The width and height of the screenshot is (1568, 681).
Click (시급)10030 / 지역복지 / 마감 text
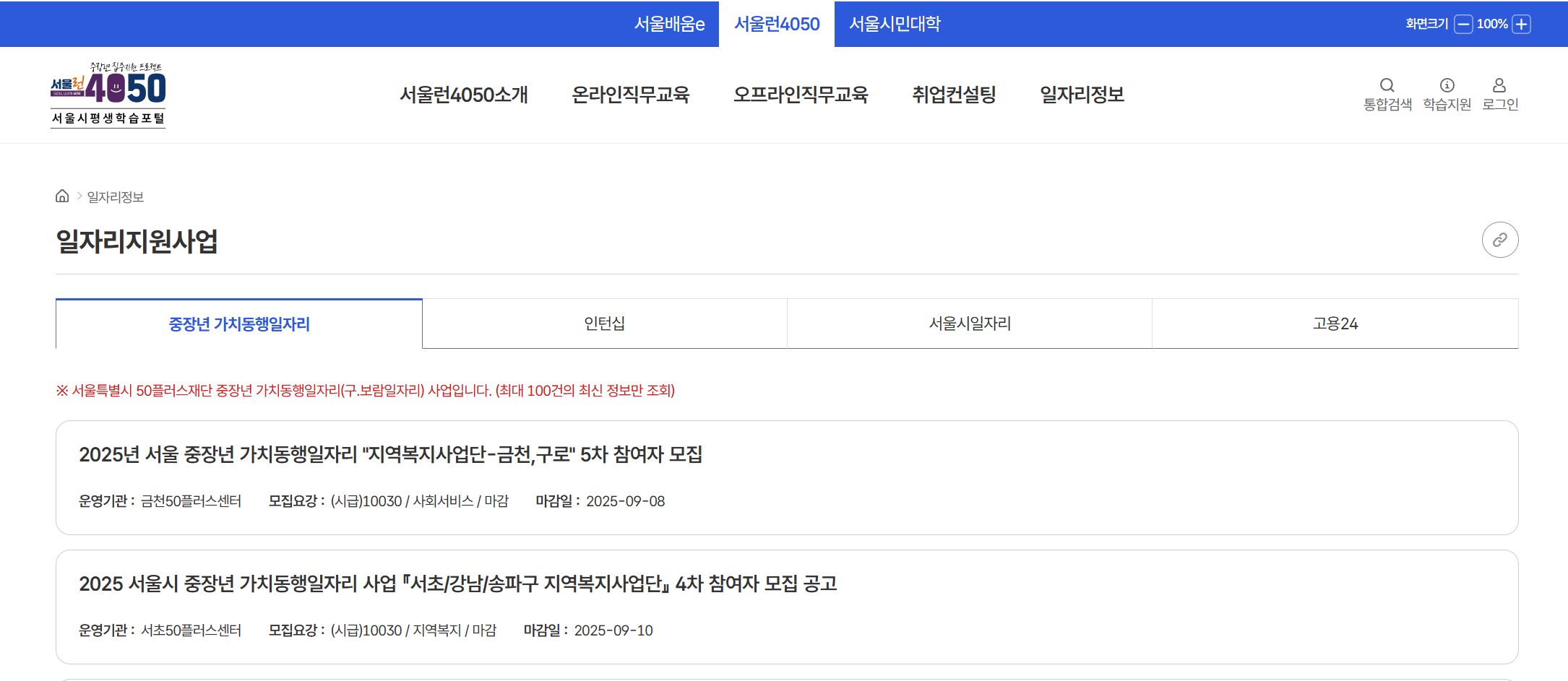pyautogui.click(x=413, y=630)
